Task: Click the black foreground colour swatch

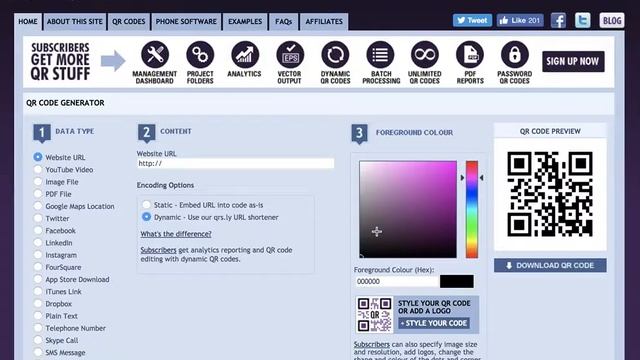Action: 457,281
